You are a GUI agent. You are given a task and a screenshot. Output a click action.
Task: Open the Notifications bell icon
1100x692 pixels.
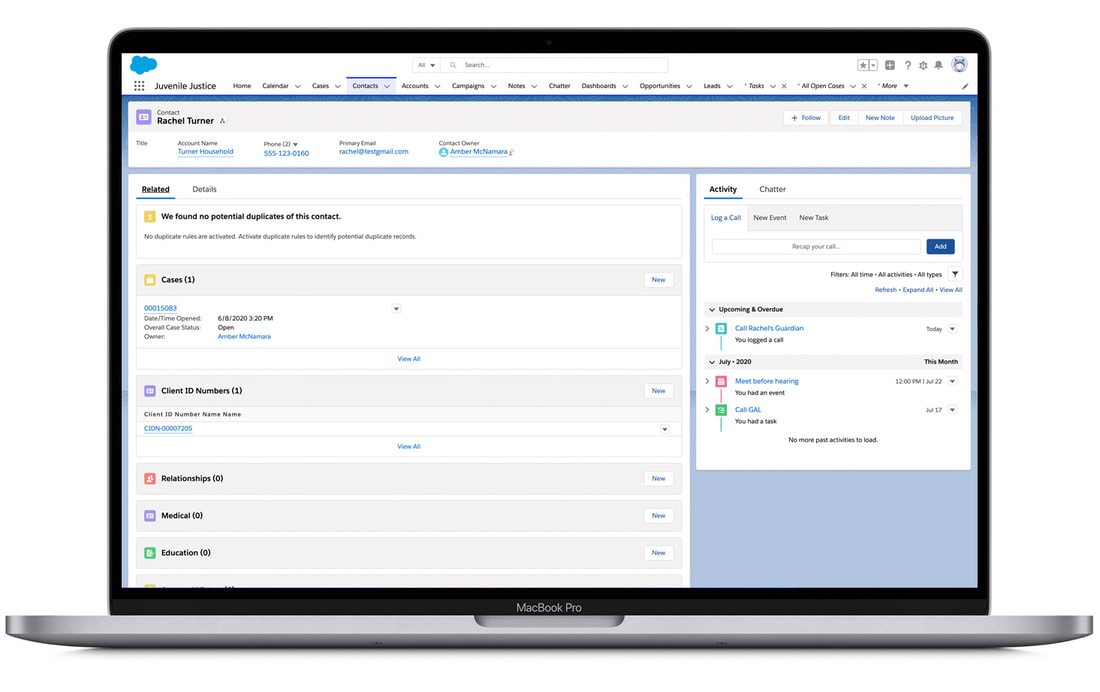click(x=939, y=65)
